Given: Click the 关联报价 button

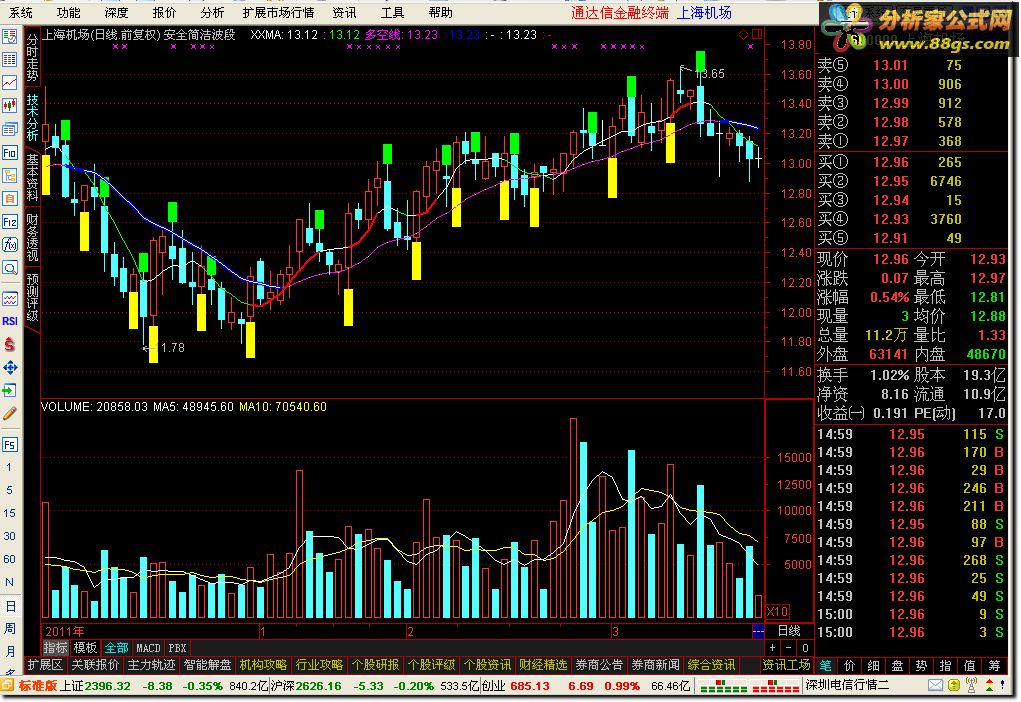Looking at the screenshot, I should tap(95, 665).
